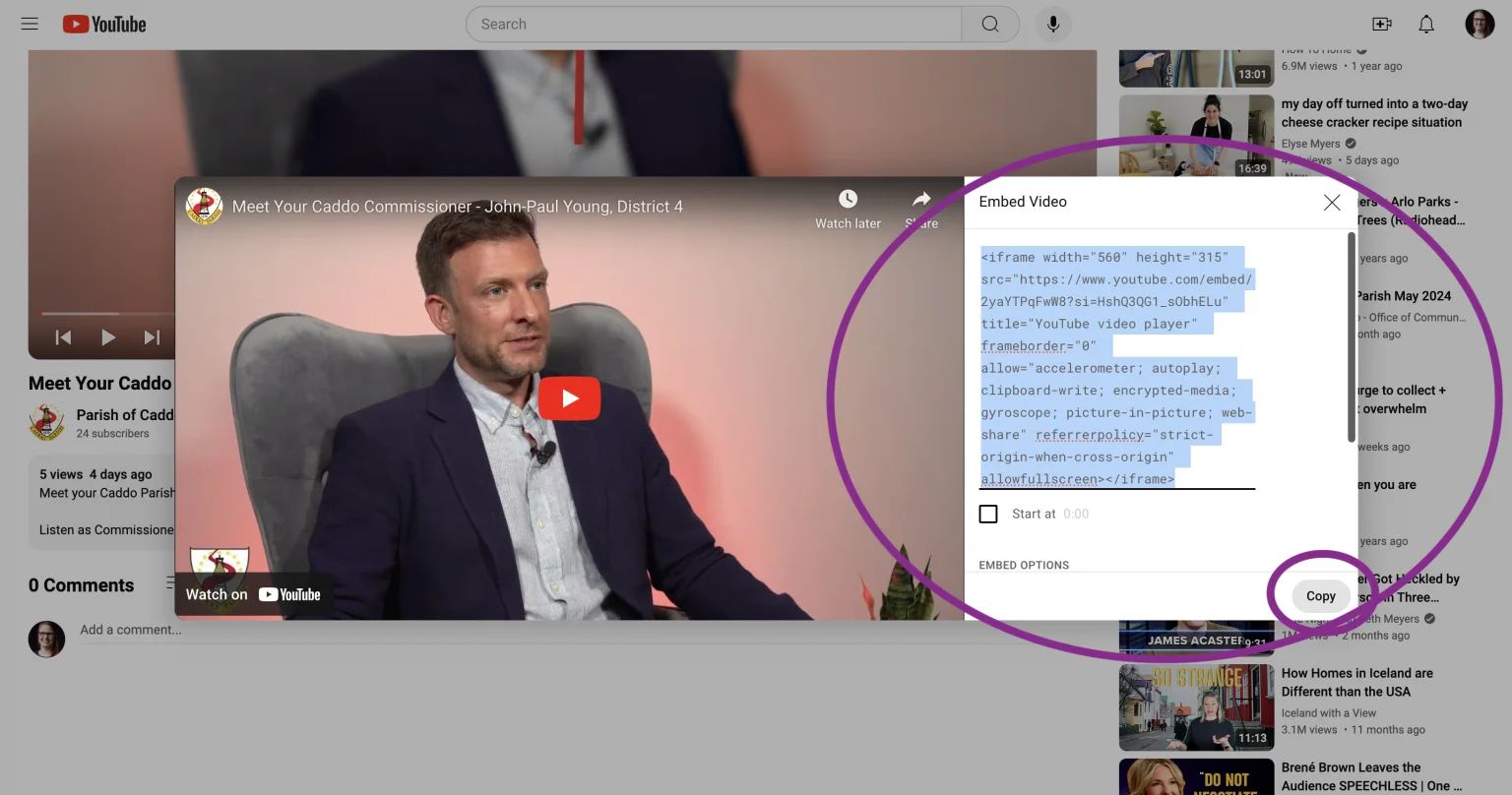The height and width of the screenshot is (795, 1512).
Task: Open the cheese cracker recipe video thumbnail
Action: click(1196, 135)
